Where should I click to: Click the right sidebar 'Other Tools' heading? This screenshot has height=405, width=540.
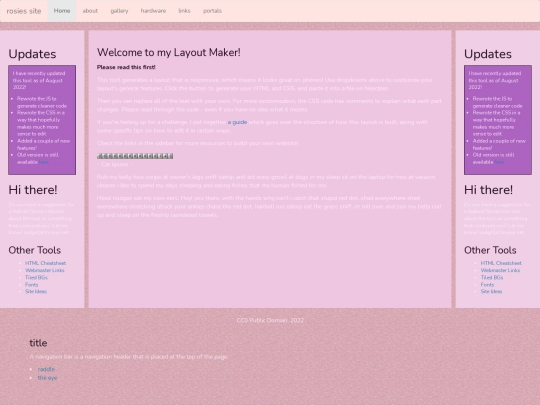[x=490, y=250]
